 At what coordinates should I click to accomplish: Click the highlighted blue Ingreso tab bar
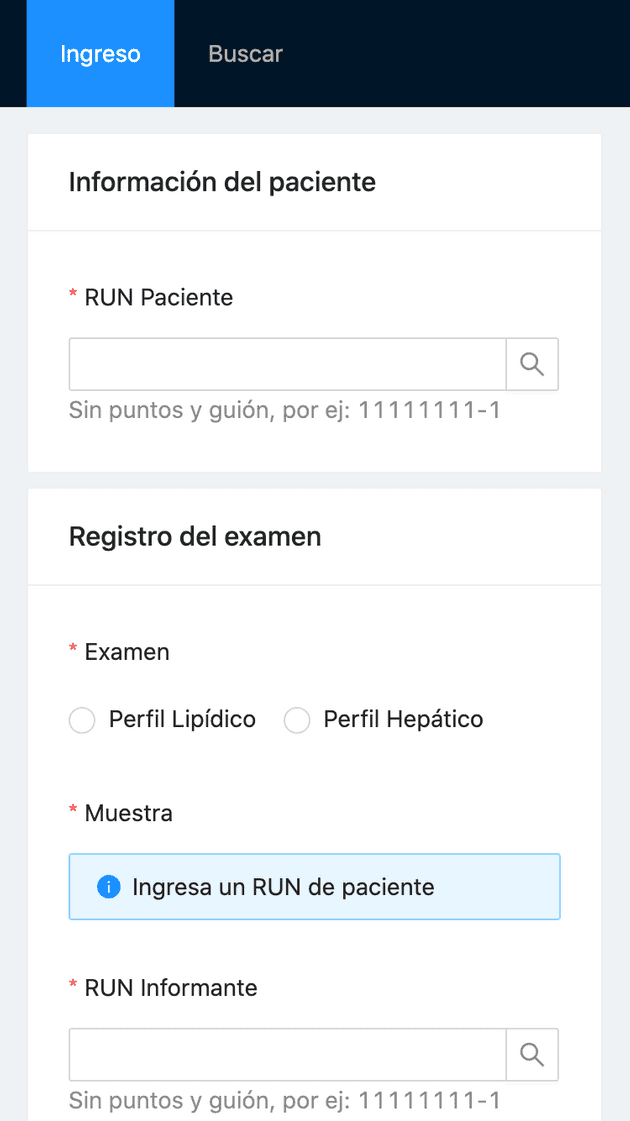pyautogui.click(x=100, y=54)
